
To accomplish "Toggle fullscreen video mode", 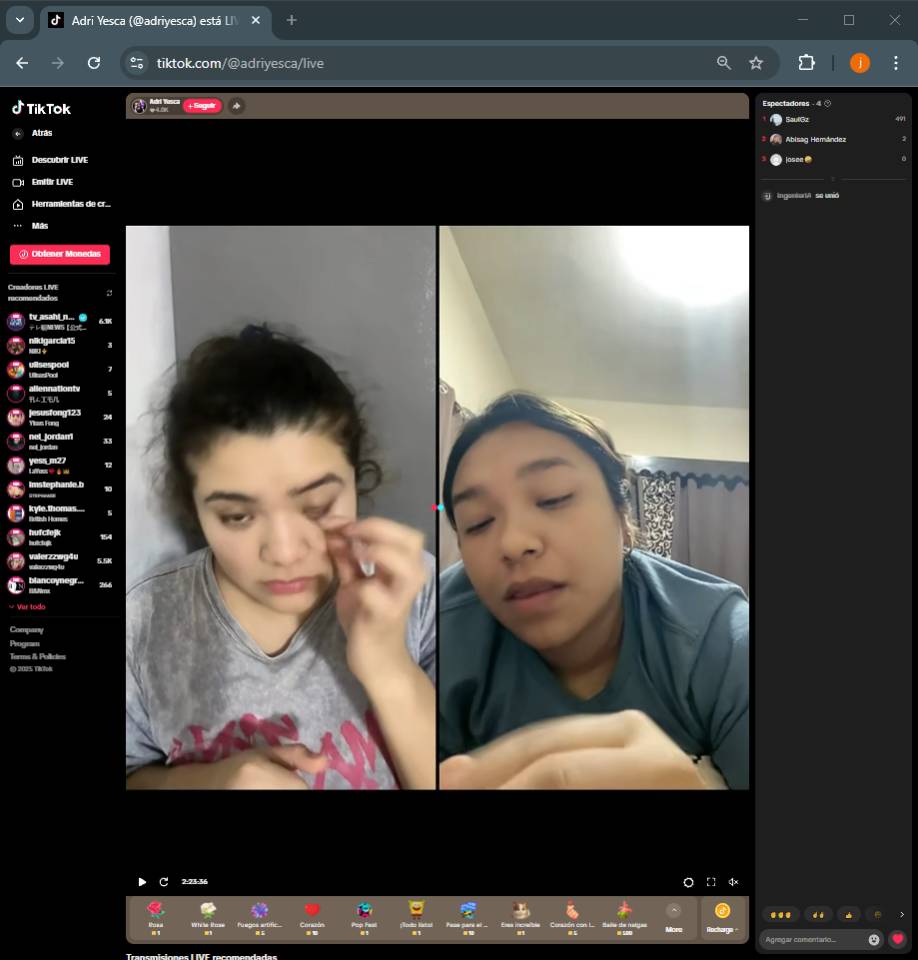I will tap(711, 882).
